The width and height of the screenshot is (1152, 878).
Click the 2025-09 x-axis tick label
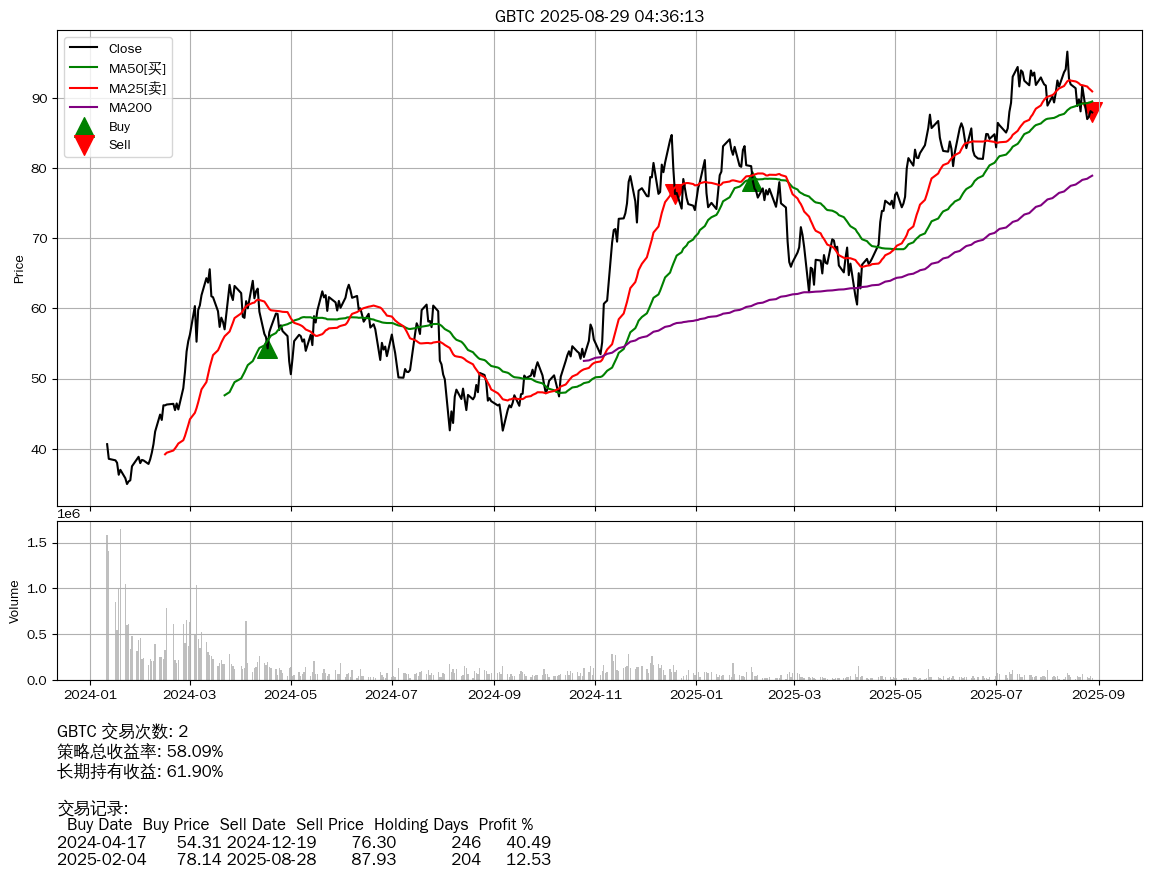coord(1098,694)
